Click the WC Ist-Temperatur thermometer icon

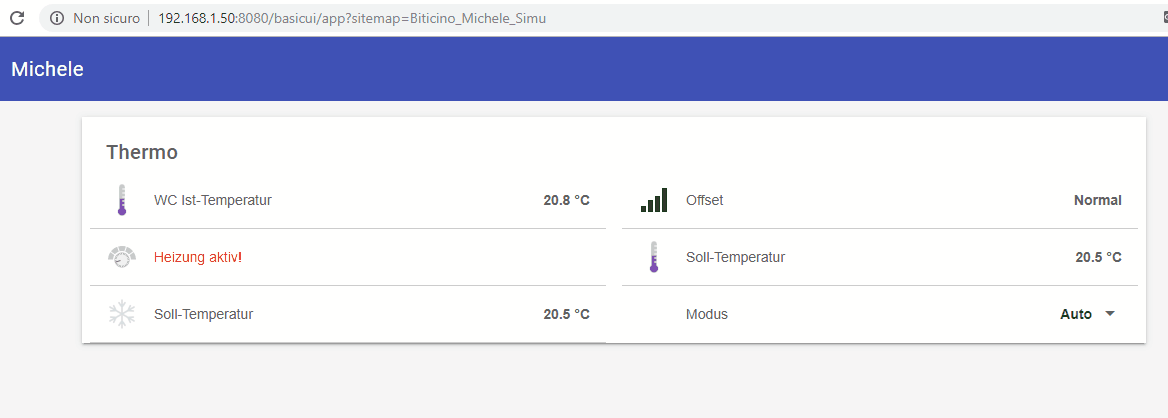122,200
